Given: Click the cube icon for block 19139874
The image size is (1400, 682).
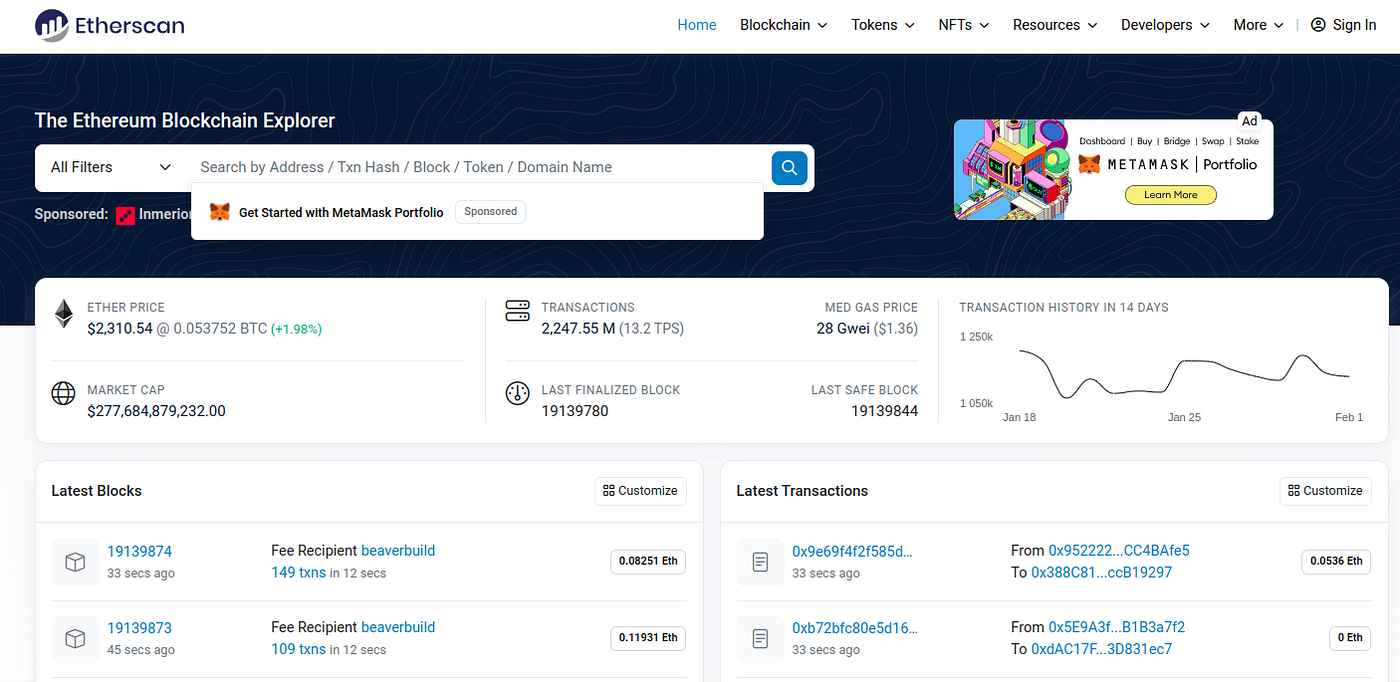Looking at the screenshot, I should 75,562.
